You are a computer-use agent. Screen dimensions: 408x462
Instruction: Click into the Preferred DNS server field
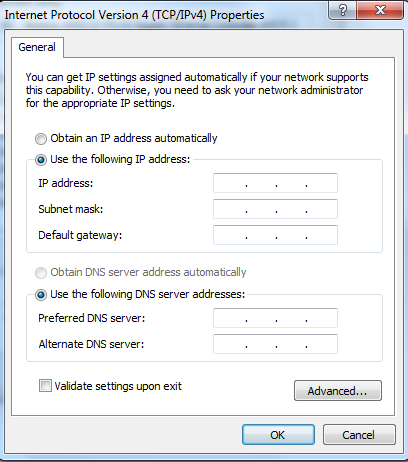[275, 318]
